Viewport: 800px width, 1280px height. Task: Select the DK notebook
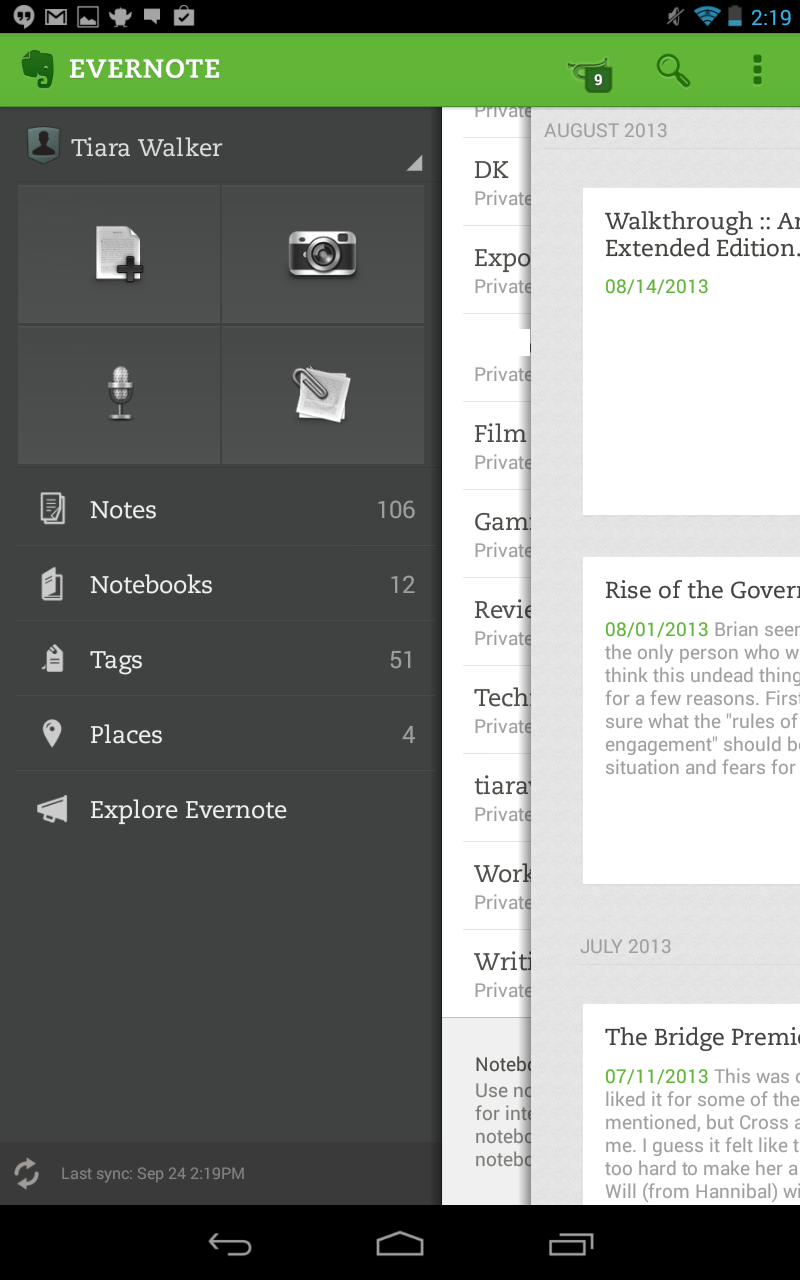(495, 182)
